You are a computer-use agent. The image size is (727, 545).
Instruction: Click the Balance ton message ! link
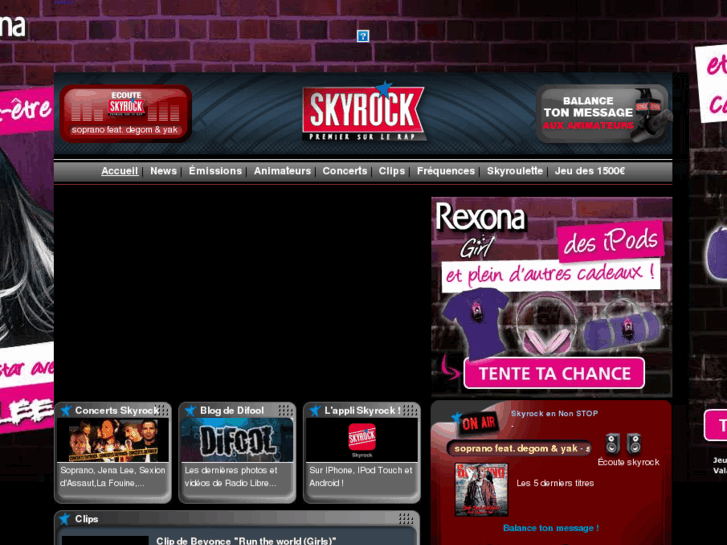551,528
